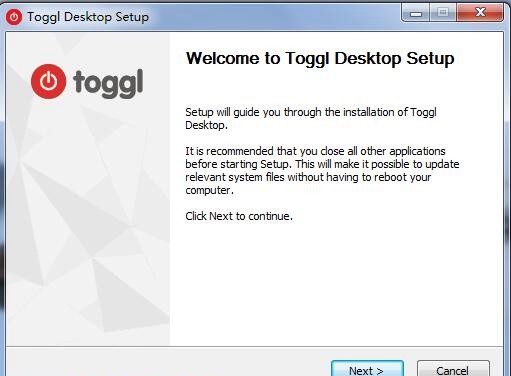The image size is (511, 376).
Task: Close the setup window with red X
Action: [x=480, y=13]
